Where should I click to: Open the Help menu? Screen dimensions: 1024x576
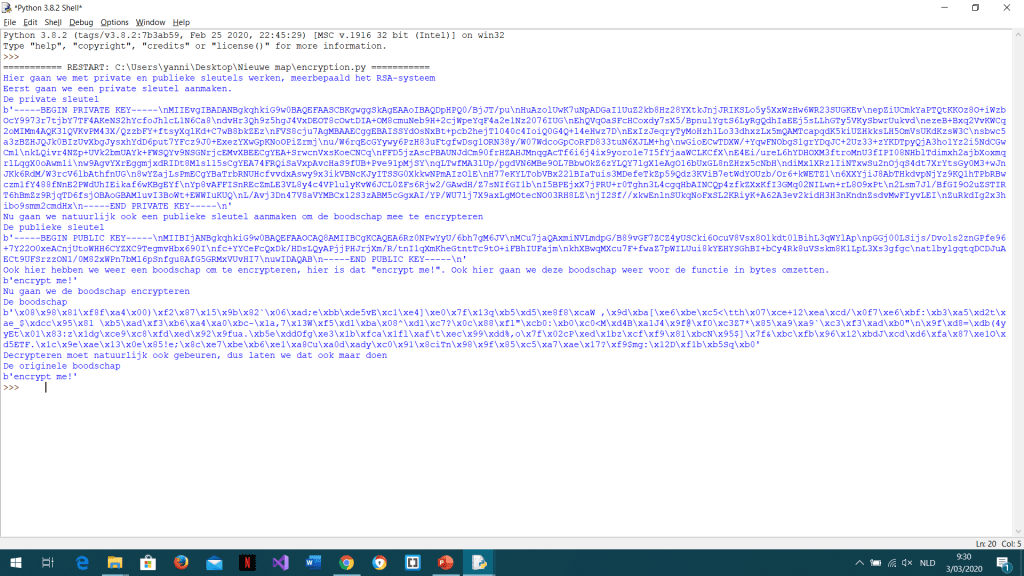click(x=181, y=22)
